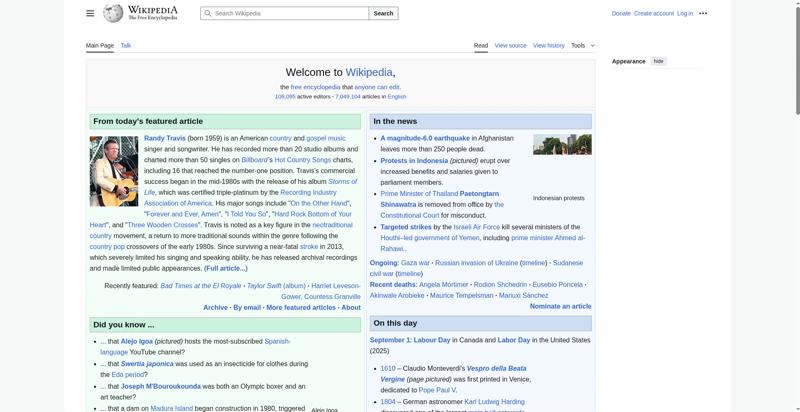
Task: Open the Rodion Shchedrin link
Action: [x=500, y=285]
